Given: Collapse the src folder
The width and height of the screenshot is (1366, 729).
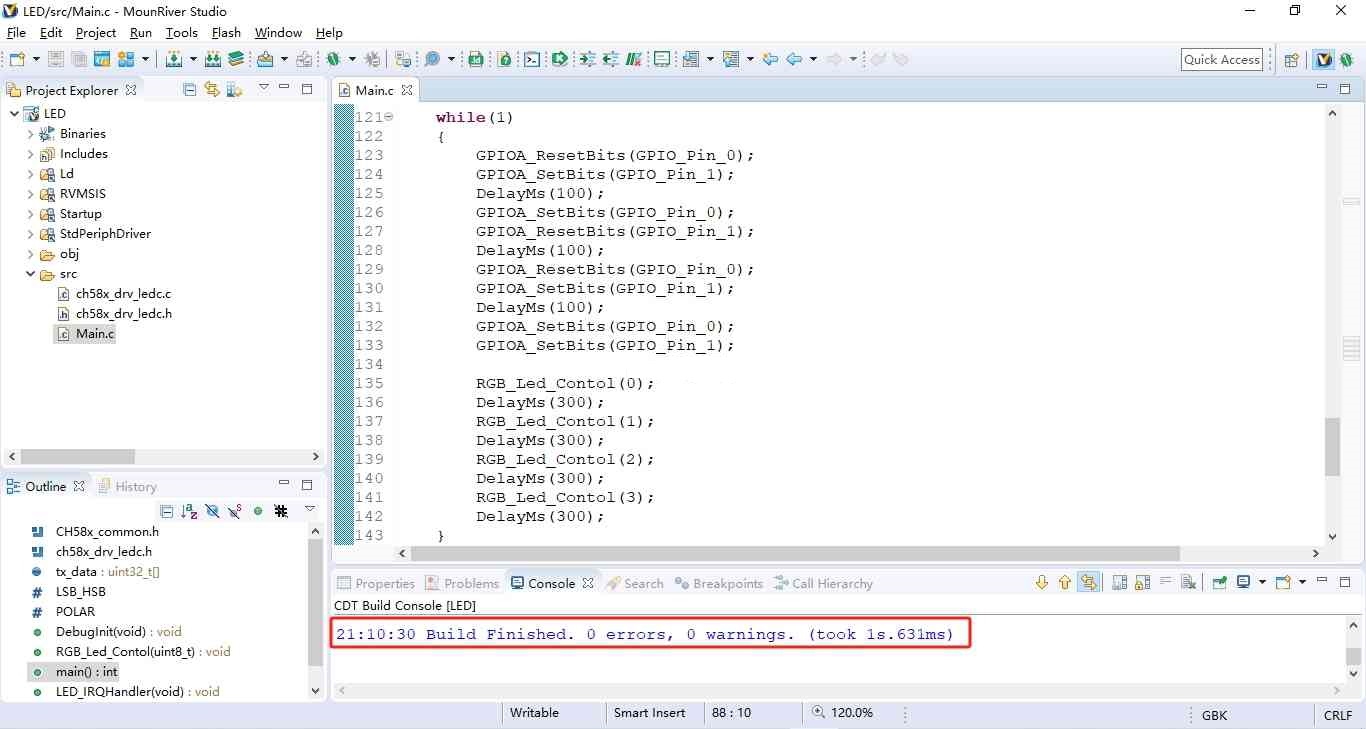Looking at the screenshot, I should (30, 274).
